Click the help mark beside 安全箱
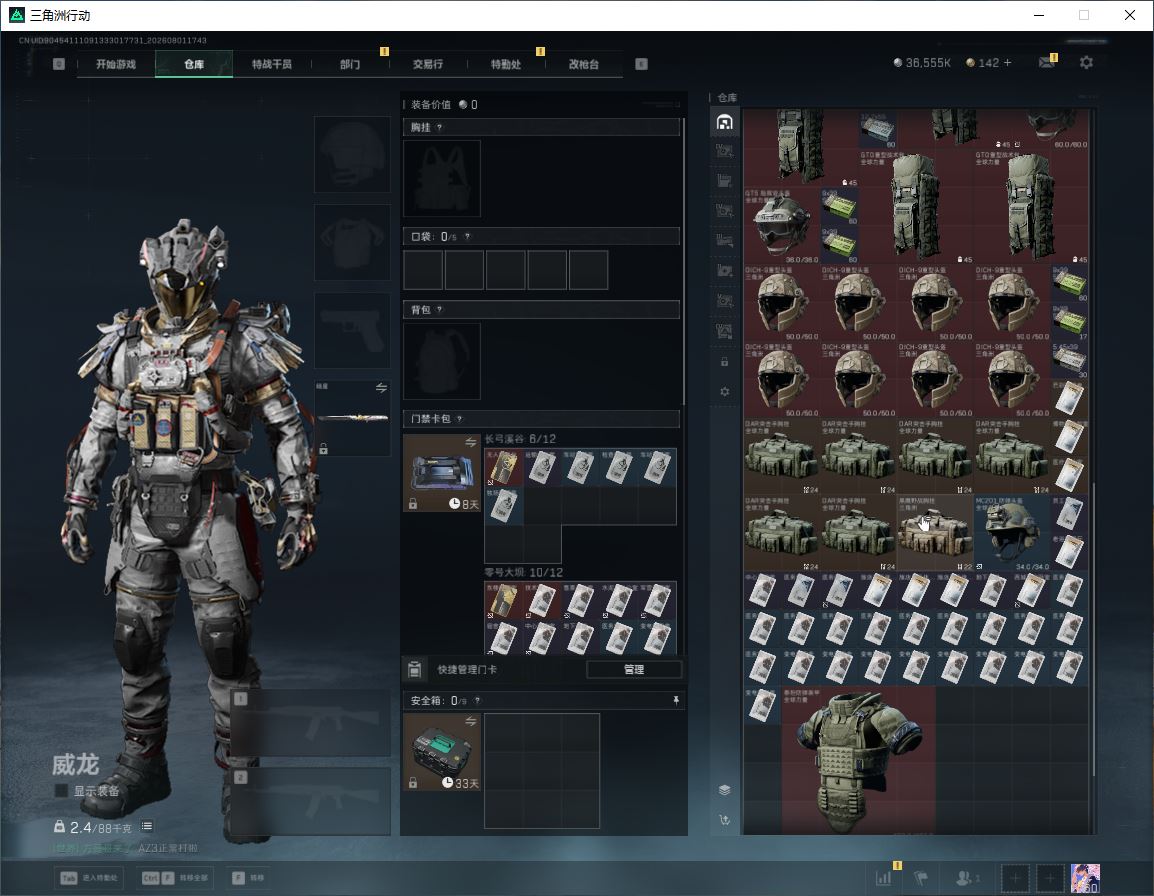The image size is (1154, 896). [477, 701]
